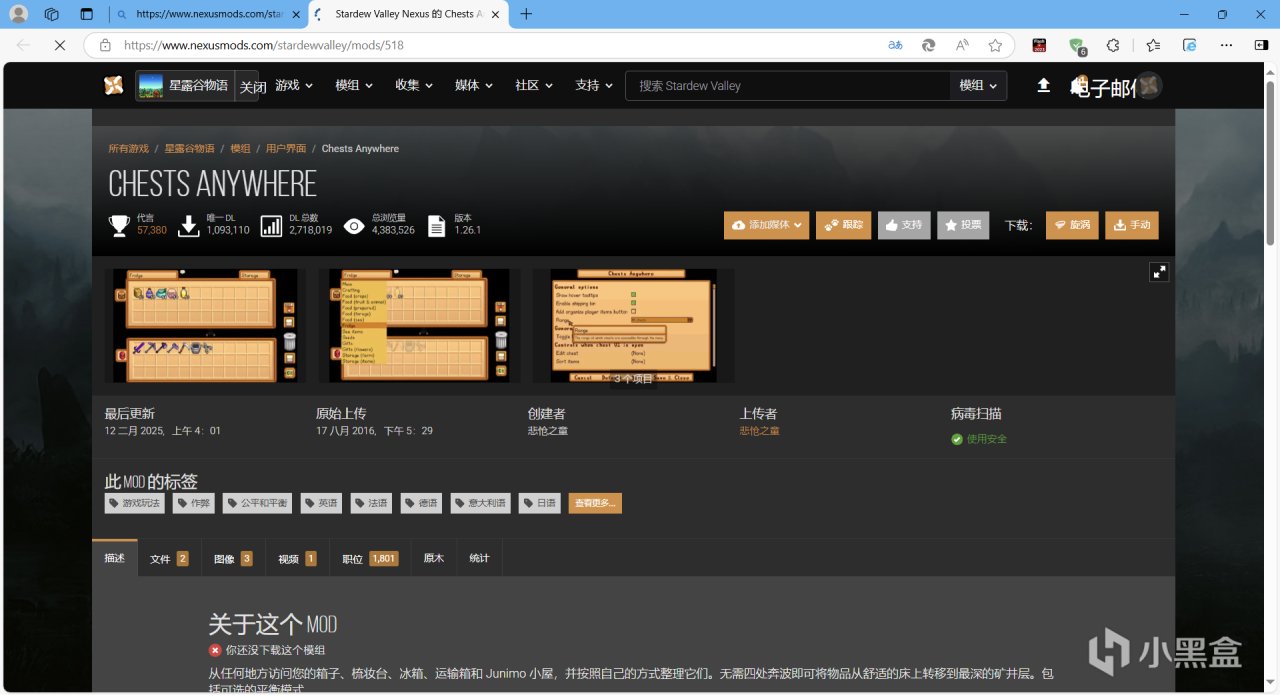Open the browser extensions puzzle icon

pos(1113,45)
